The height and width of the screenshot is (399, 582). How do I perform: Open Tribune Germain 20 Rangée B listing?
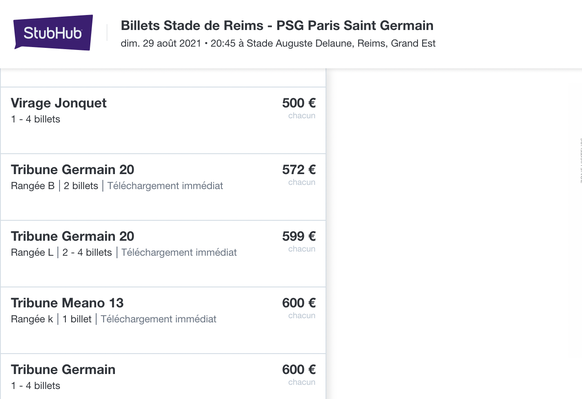(x=163, y=187)
